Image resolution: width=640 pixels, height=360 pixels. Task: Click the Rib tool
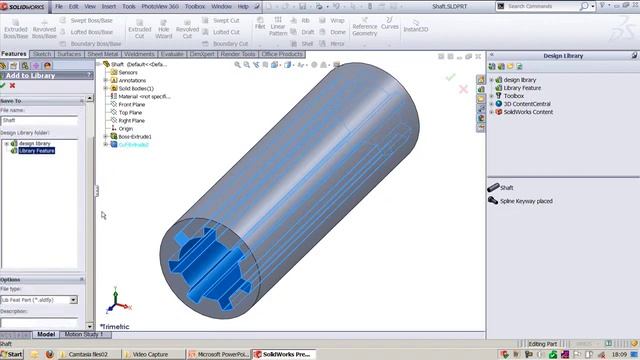click(x=300, y=20)
